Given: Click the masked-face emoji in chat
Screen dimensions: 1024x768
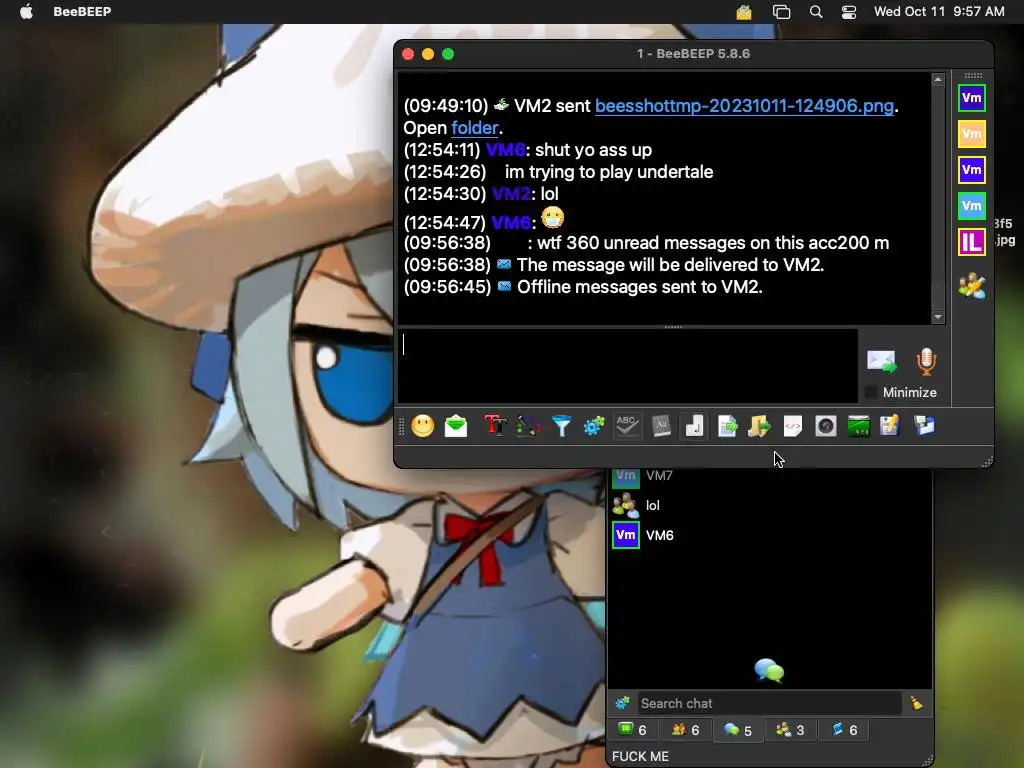Looking at the screenshot, I should pos(552,217).
